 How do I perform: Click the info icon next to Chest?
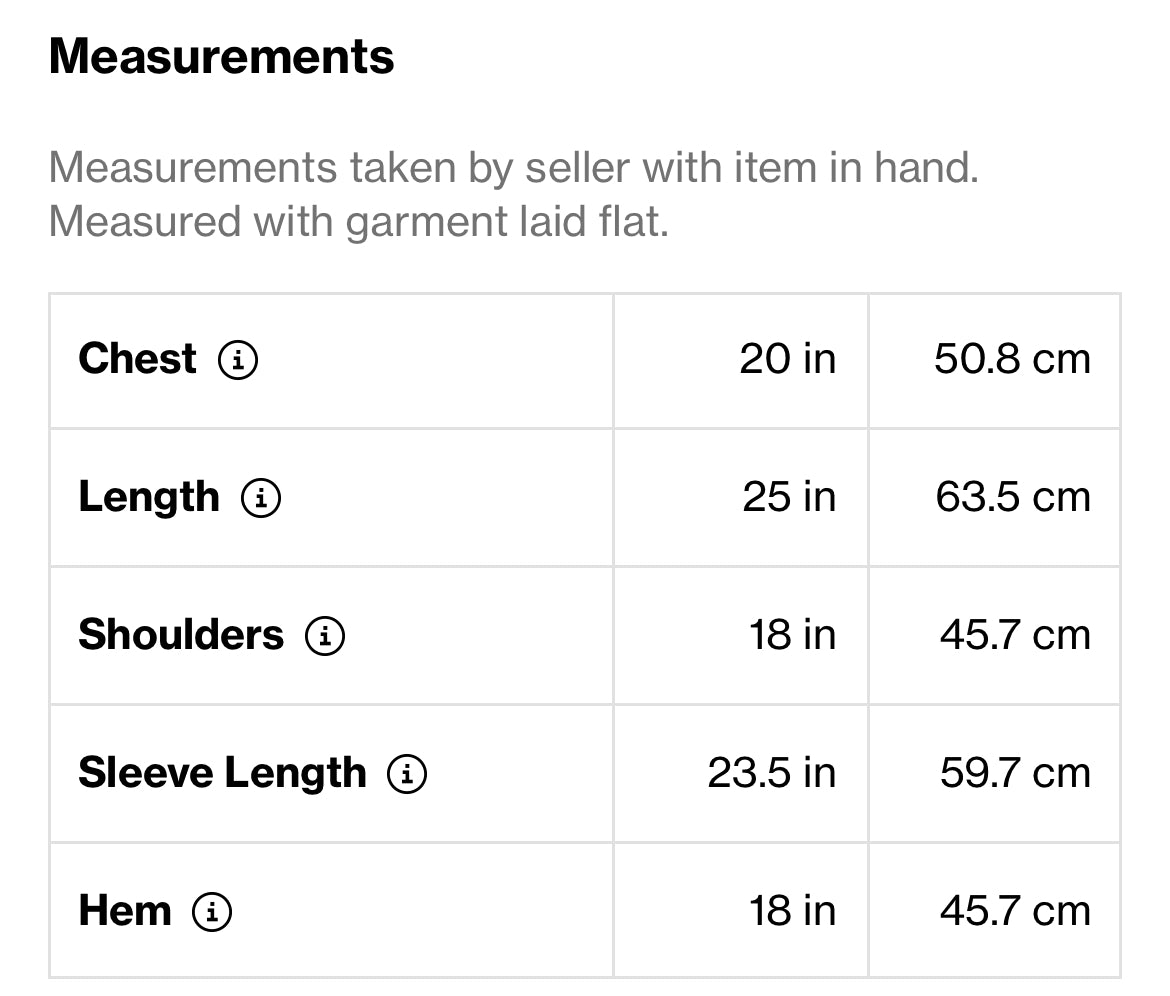[x=238, y=360]
